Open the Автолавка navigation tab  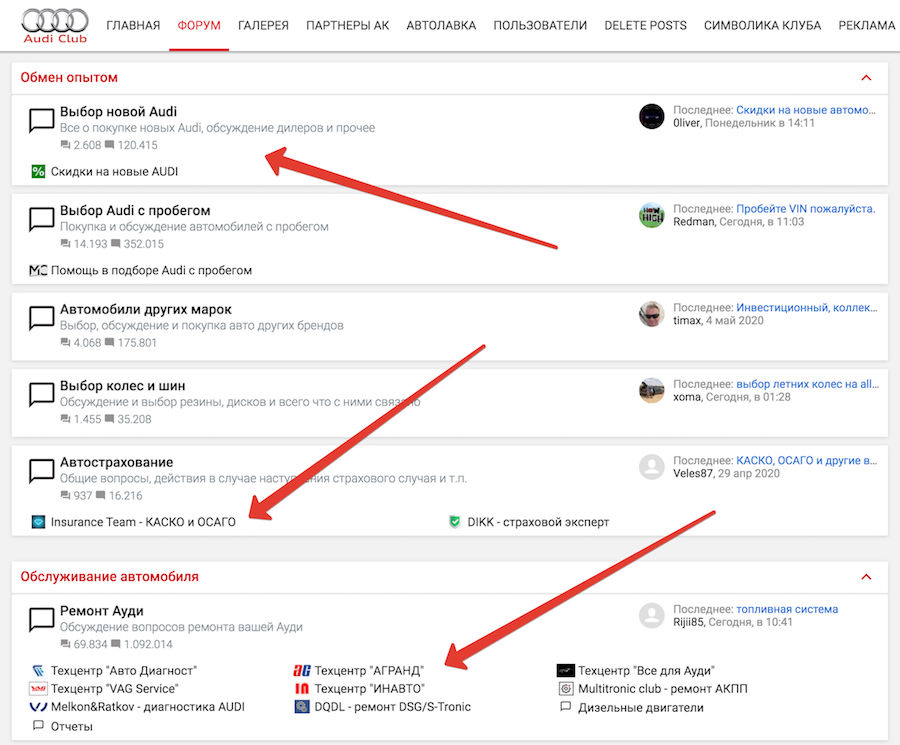coord(441,26)
